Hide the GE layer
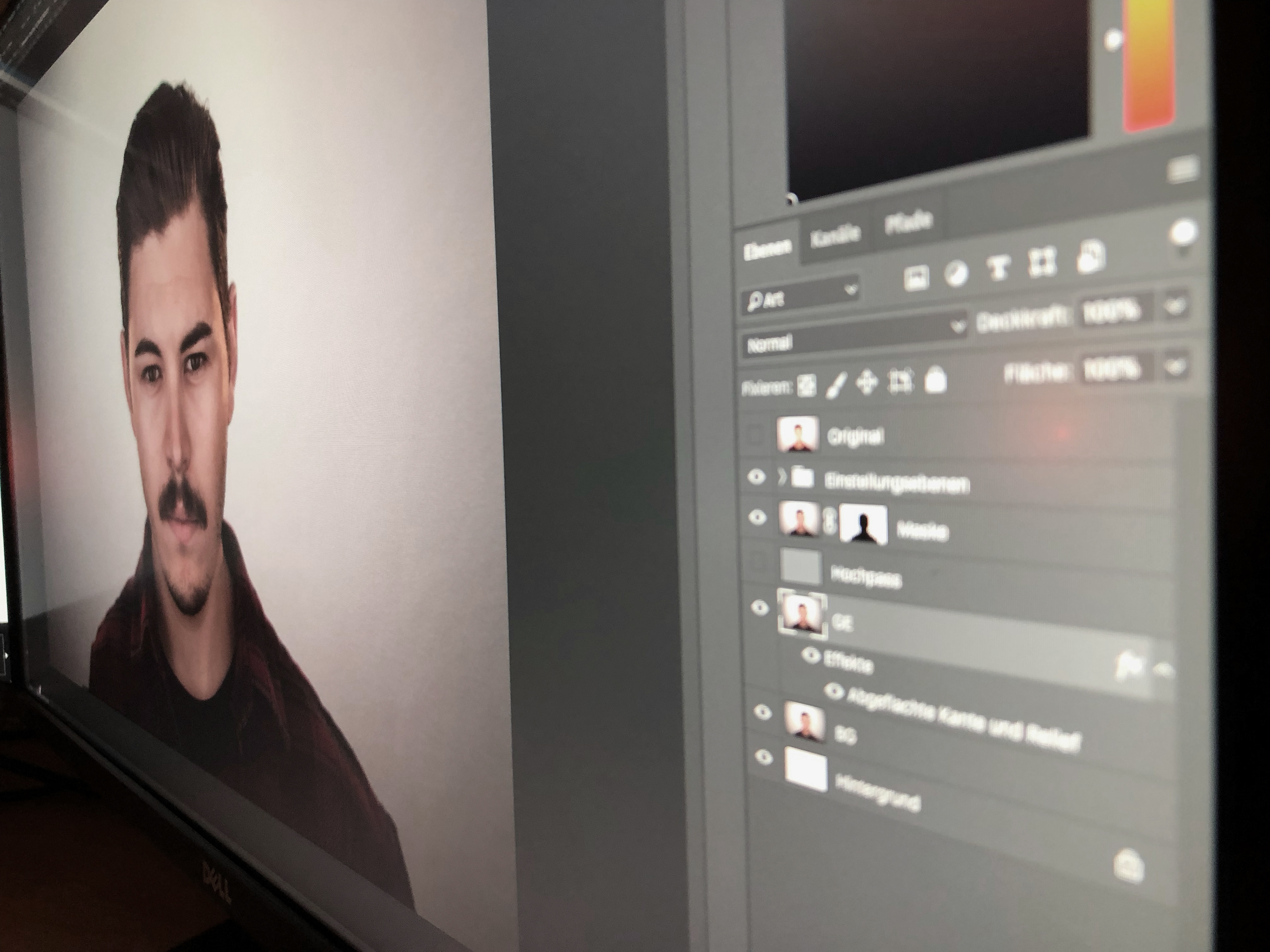This screenshot has height=952, width=1270. pos(760,607)
